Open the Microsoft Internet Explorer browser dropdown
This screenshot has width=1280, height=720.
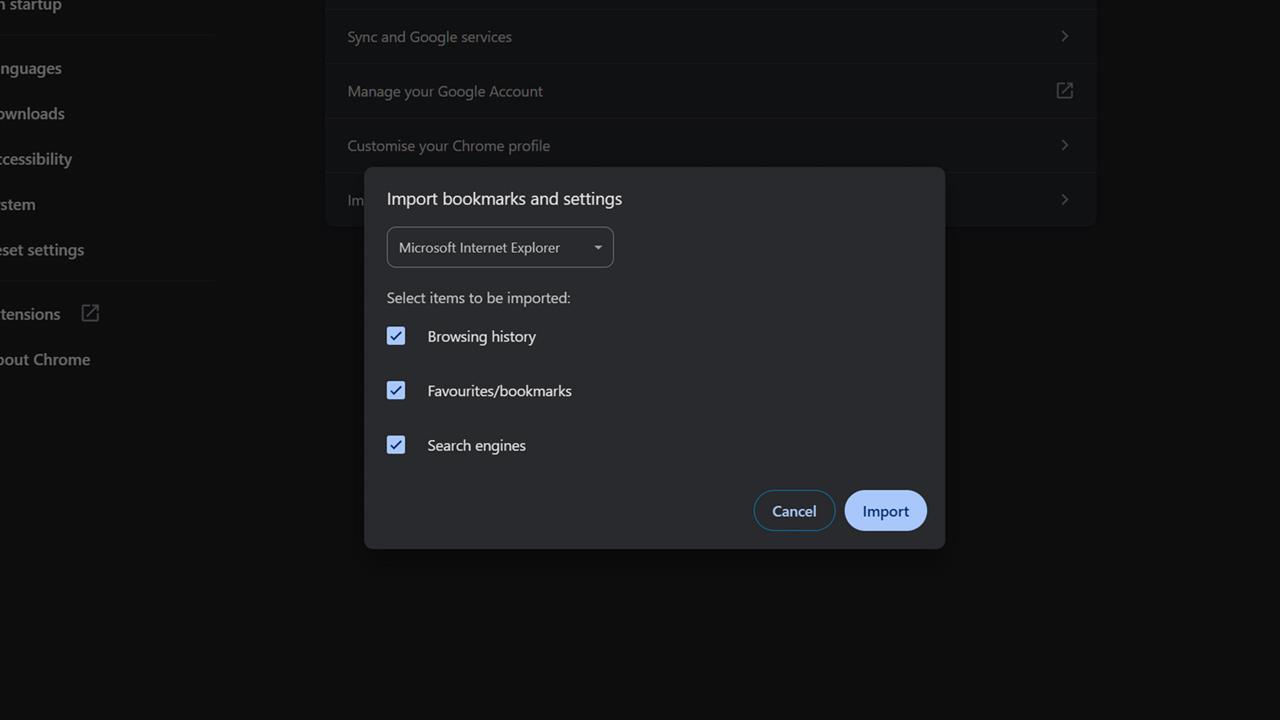click(x=500, y=247)
